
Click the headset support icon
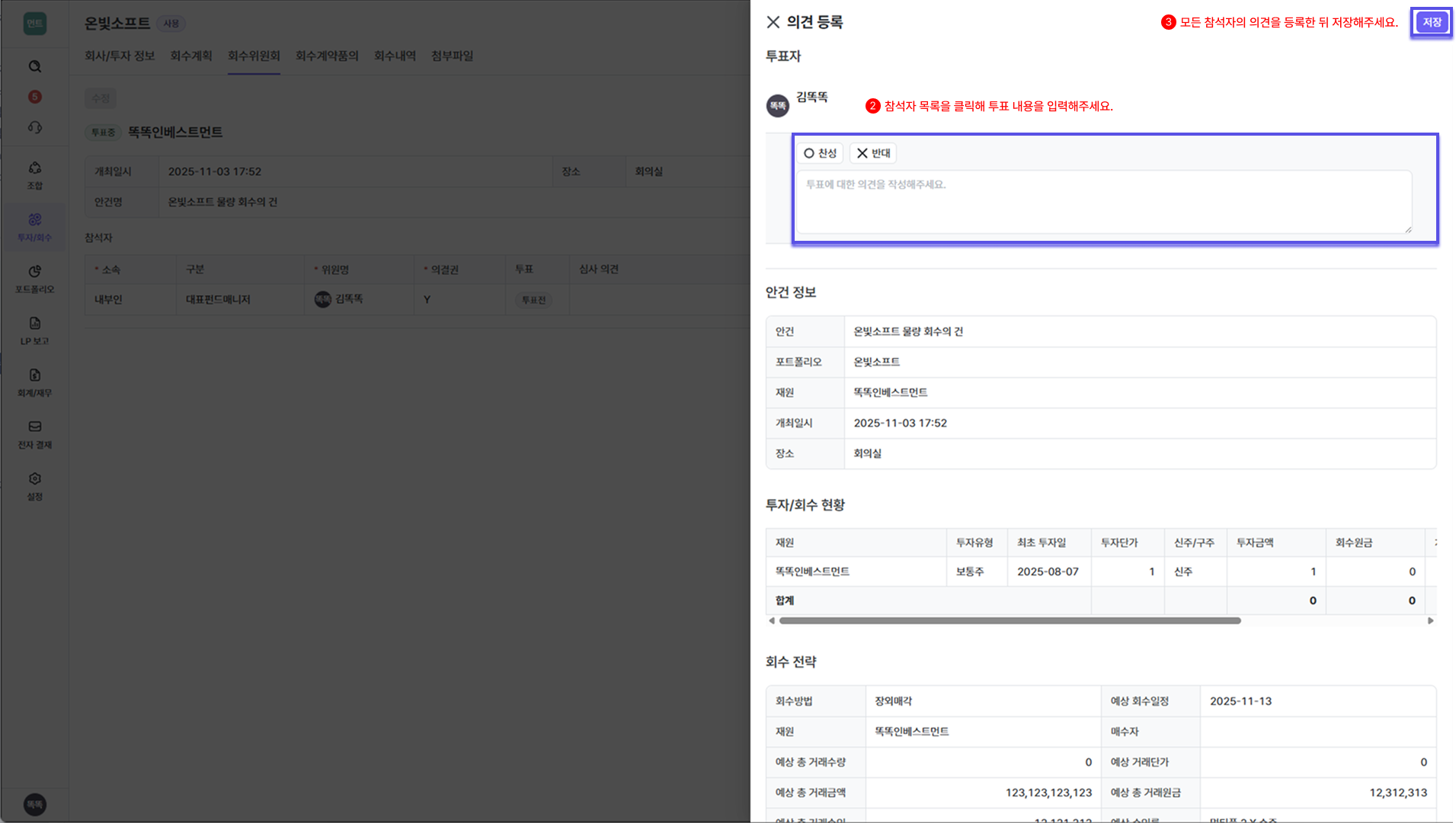point(34,127)
